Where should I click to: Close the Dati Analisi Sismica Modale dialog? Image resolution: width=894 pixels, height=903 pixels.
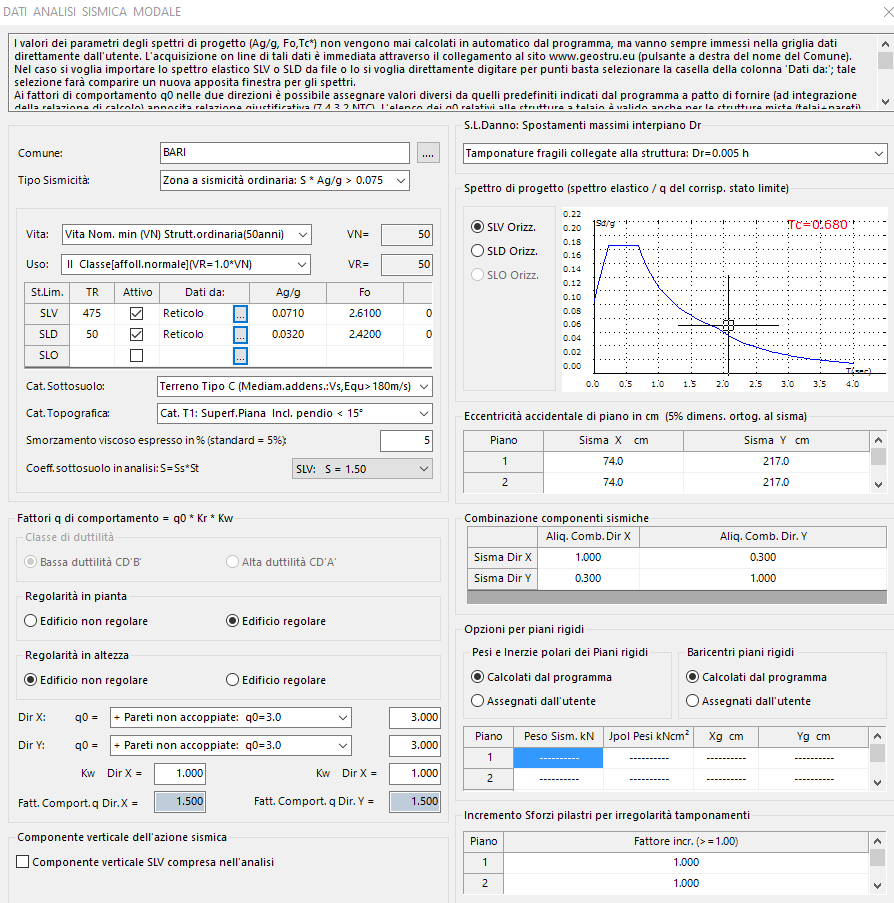coord(888,12)
